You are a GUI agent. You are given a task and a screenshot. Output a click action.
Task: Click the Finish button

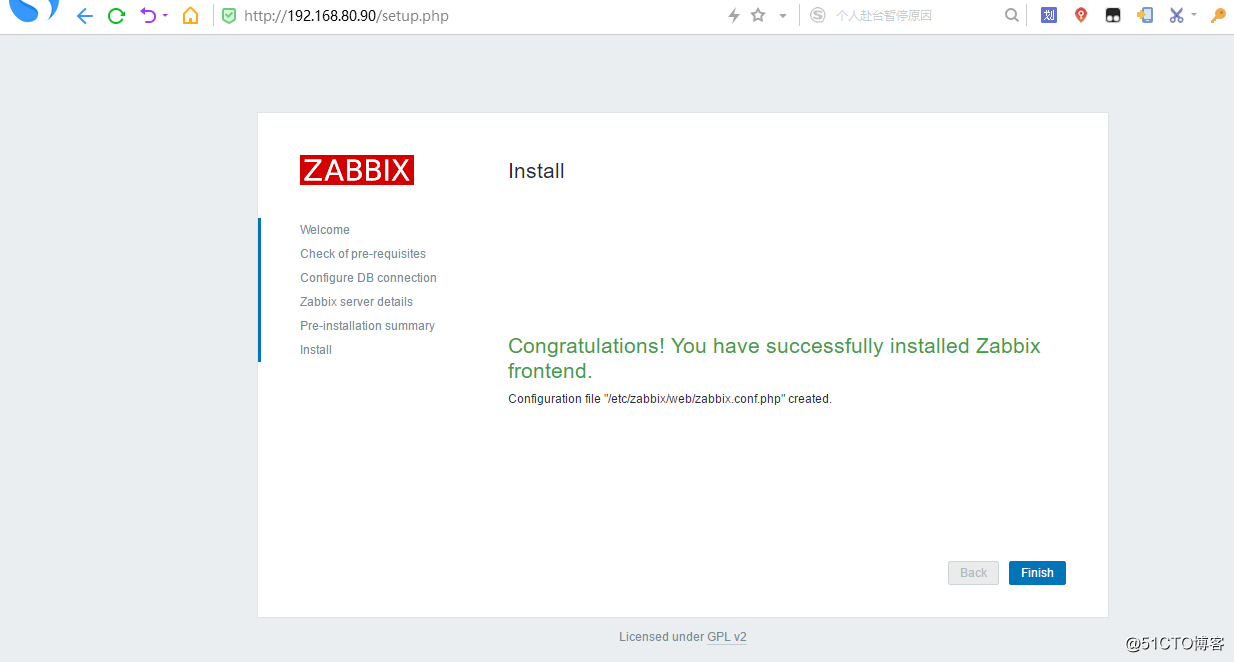point(1037,573)
